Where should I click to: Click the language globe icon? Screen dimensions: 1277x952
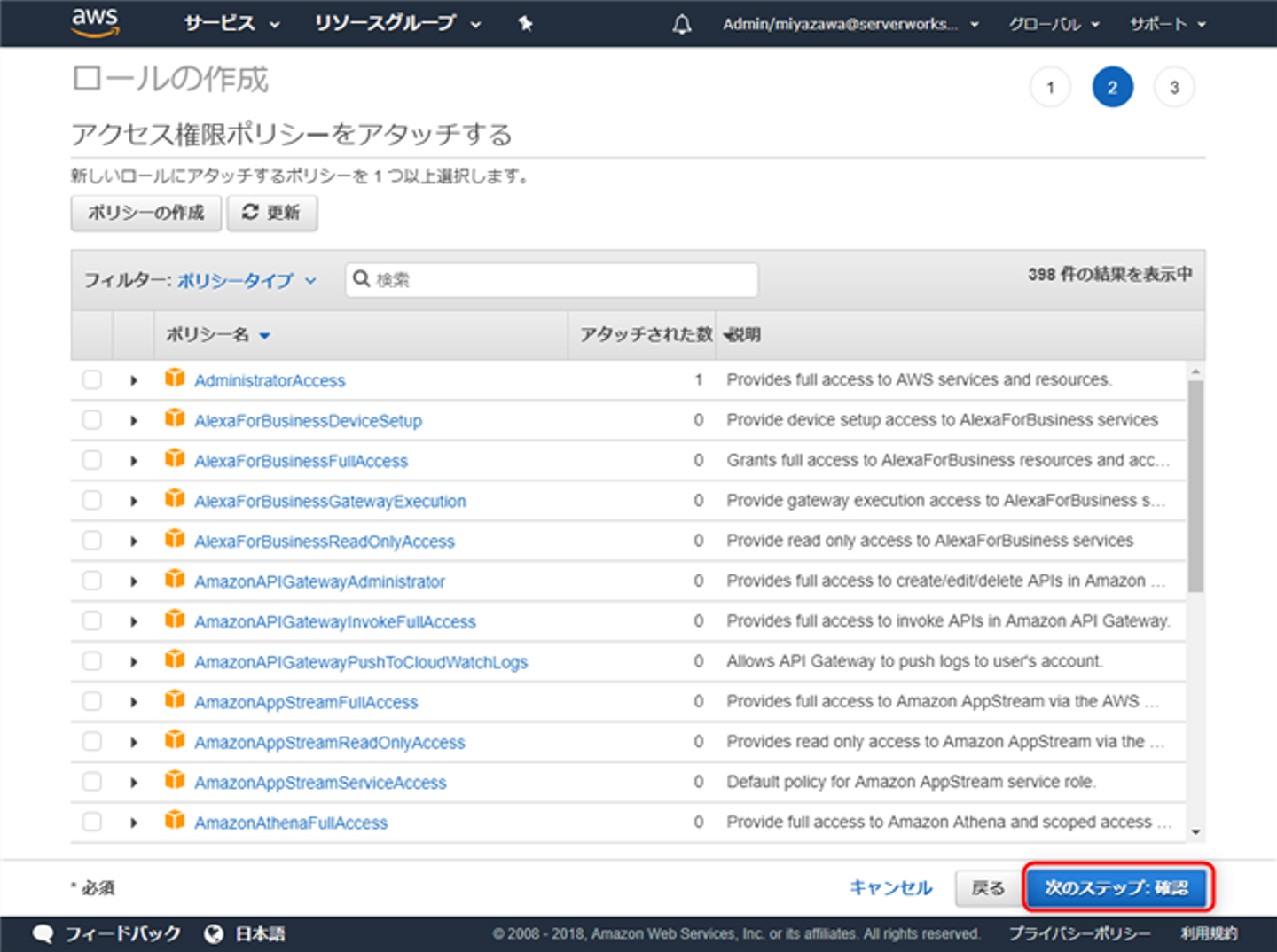point(214,933)
